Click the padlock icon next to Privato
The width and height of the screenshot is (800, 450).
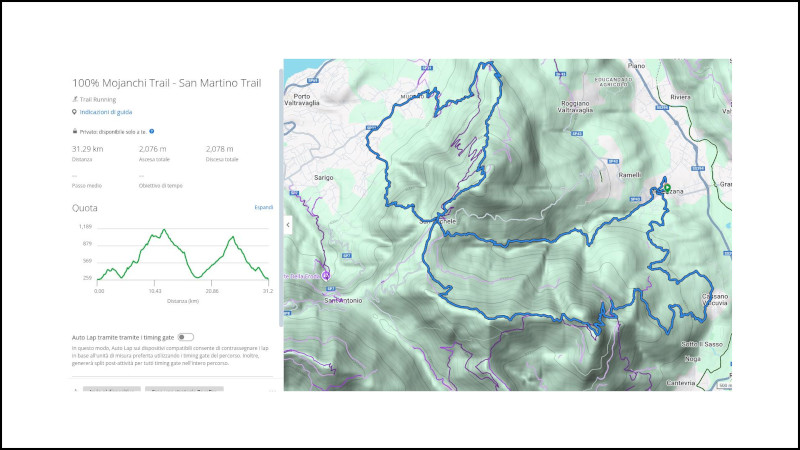coord(75,131)
